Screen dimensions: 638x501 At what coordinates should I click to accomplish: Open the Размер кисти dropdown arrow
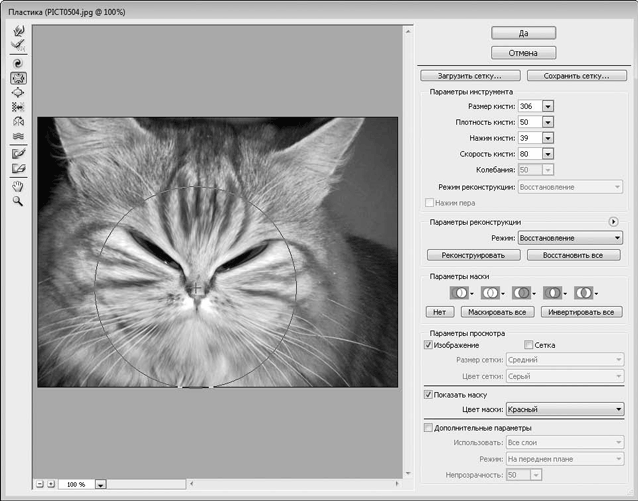pyautogui.click(x=548, y=106)
